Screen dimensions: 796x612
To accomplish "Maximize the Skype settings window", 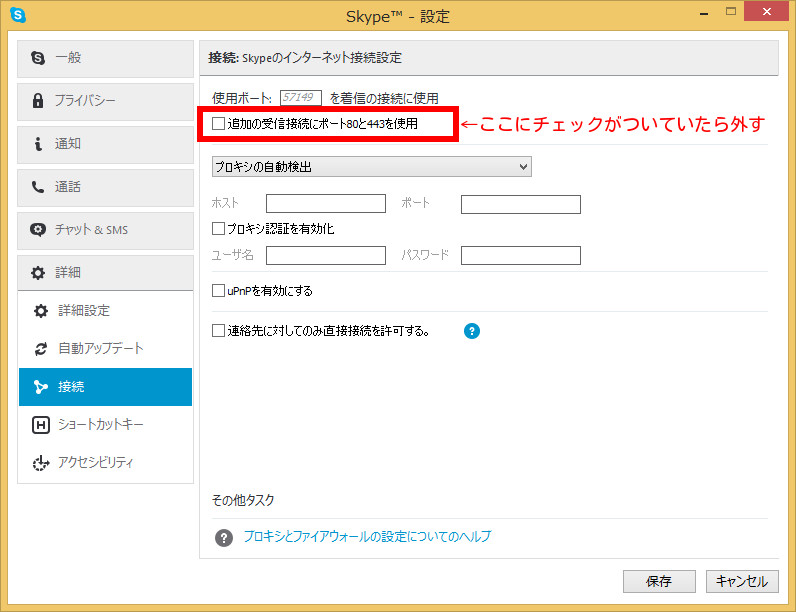I will pos(731,11).
